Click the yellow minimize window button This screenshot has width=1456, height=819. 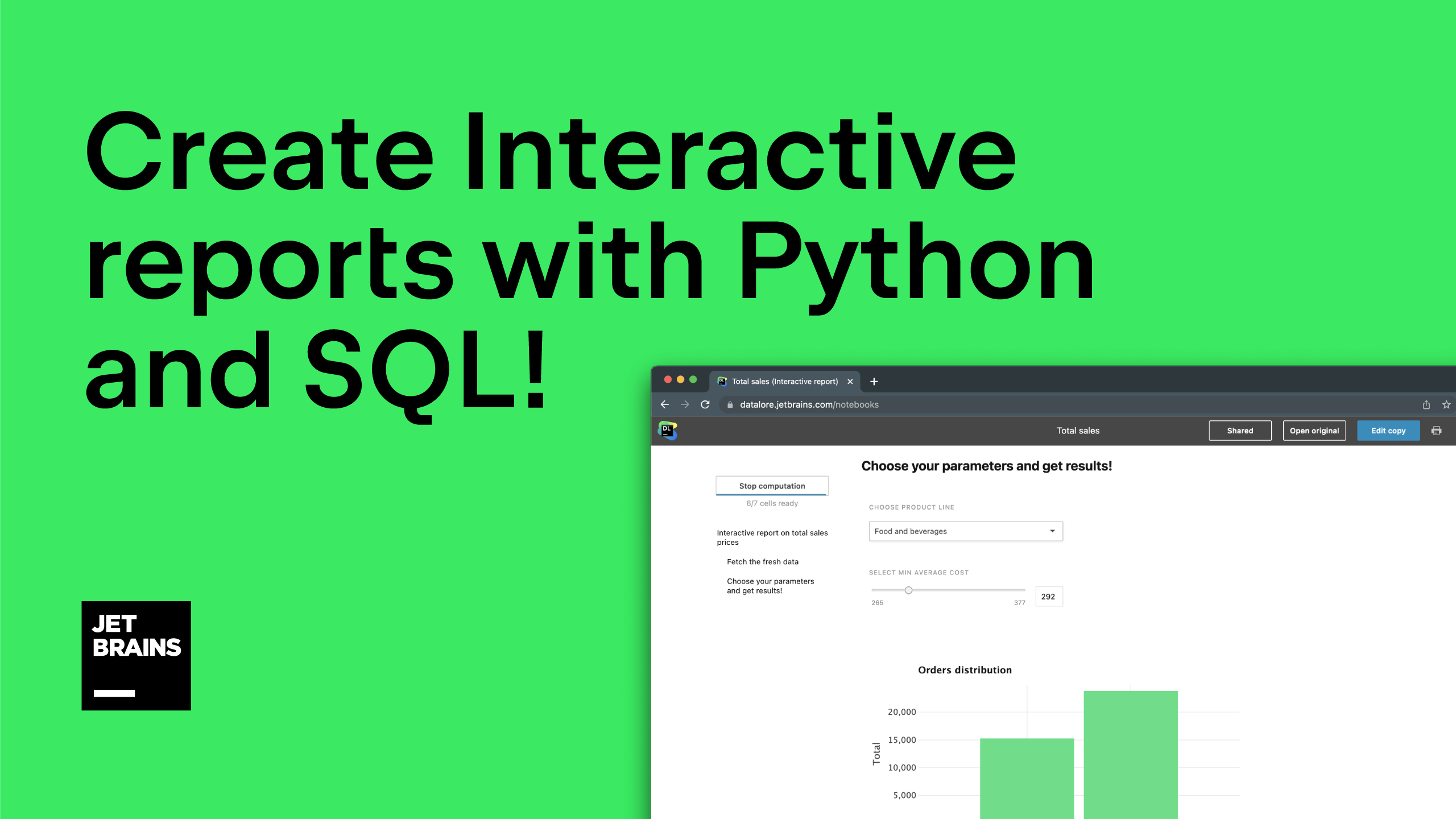tap(680, 380)
